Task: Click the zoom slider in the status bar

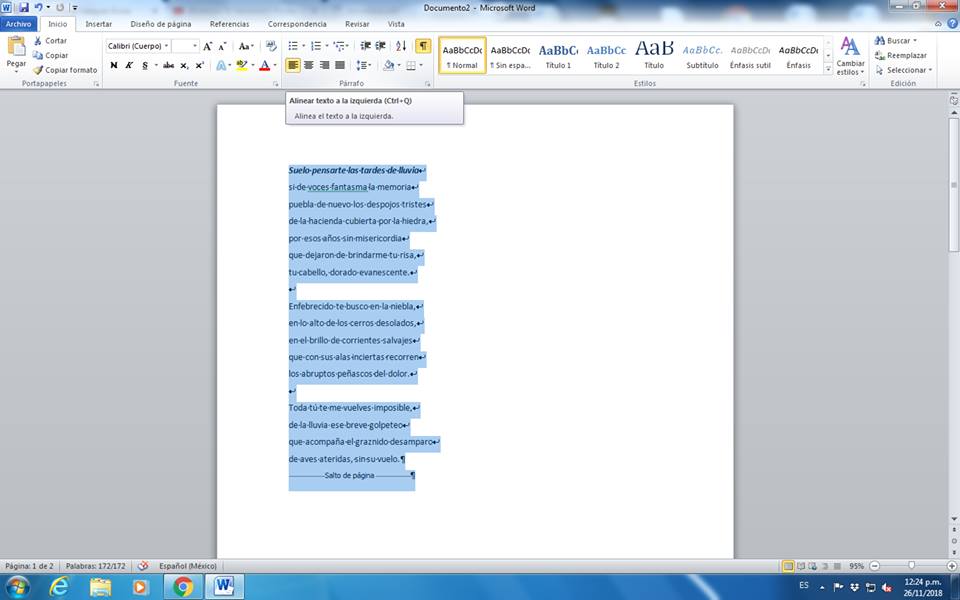Action: 910,566
